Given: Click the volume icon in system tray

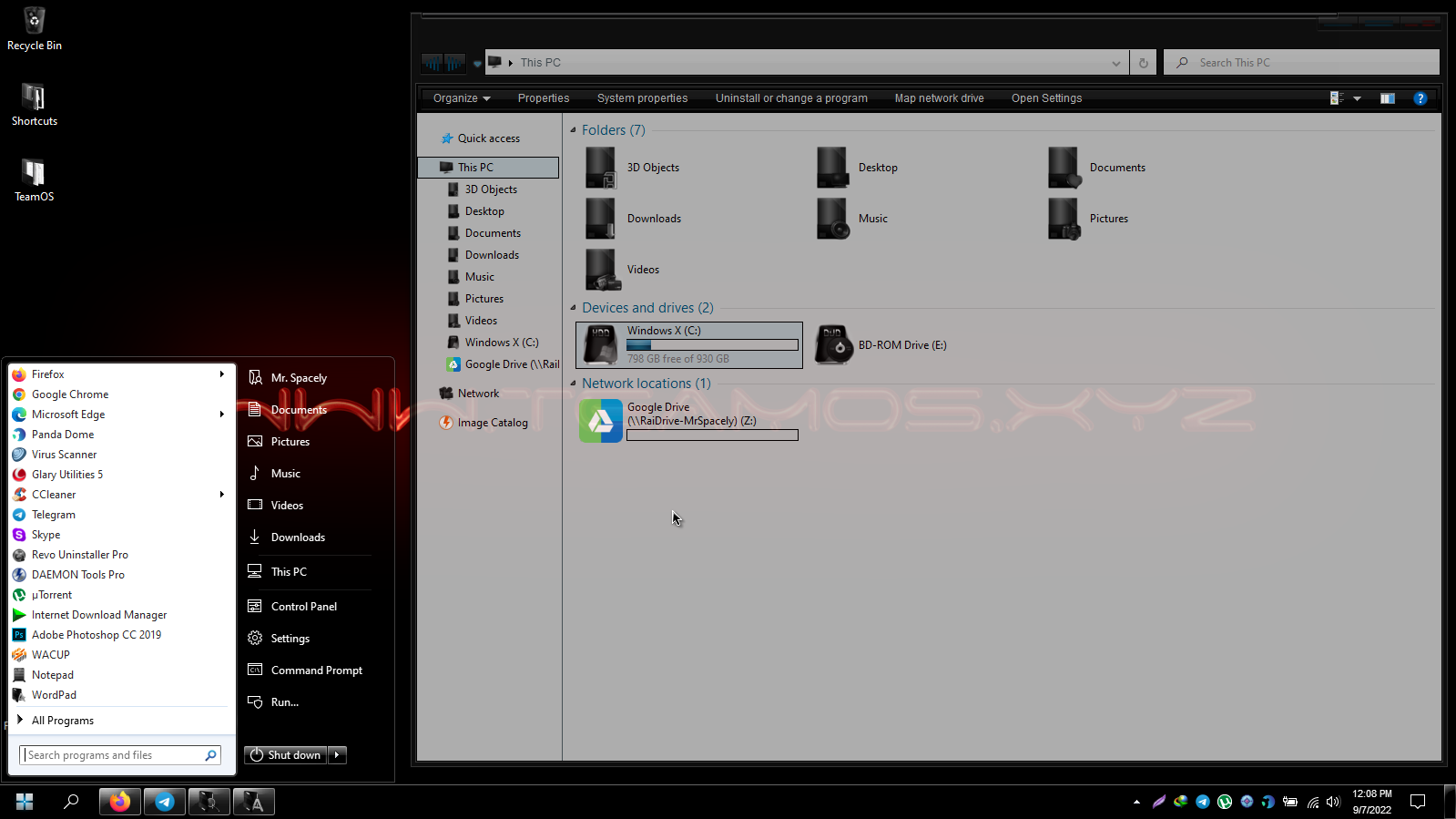Looking at the screenshot, I should pos(1333,802).
